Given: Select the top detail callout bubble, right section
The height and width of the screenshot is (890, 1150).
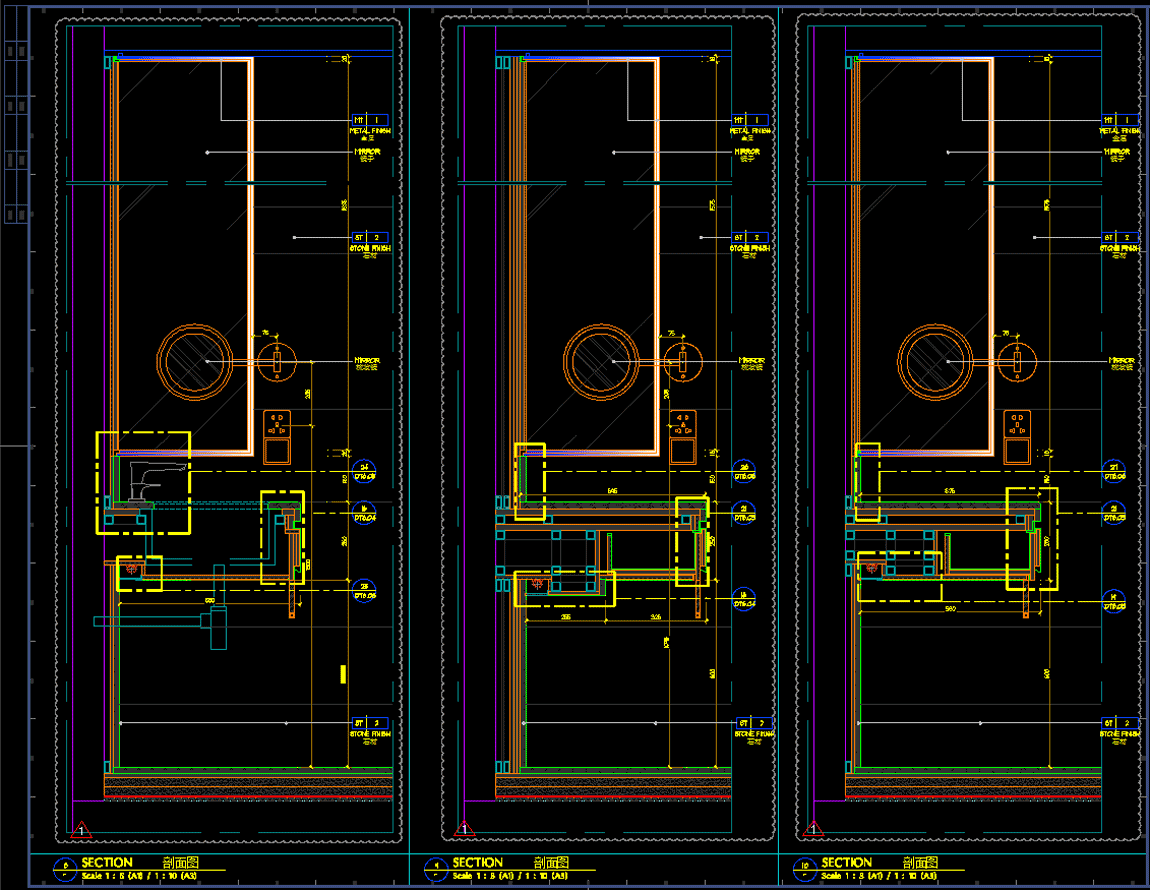Looking at the screenshot, I should (1112, 471).
